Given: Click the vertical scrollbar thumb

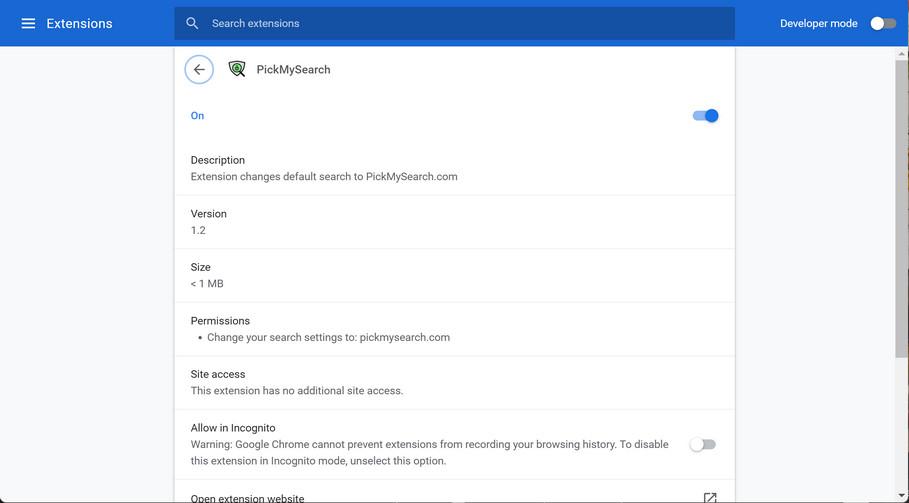Looking at the screenshot, I should (x=902, y=200).
